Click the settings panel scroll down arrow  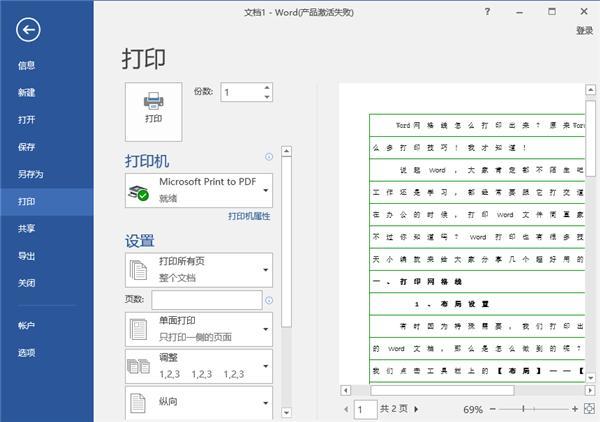[286, 413]
